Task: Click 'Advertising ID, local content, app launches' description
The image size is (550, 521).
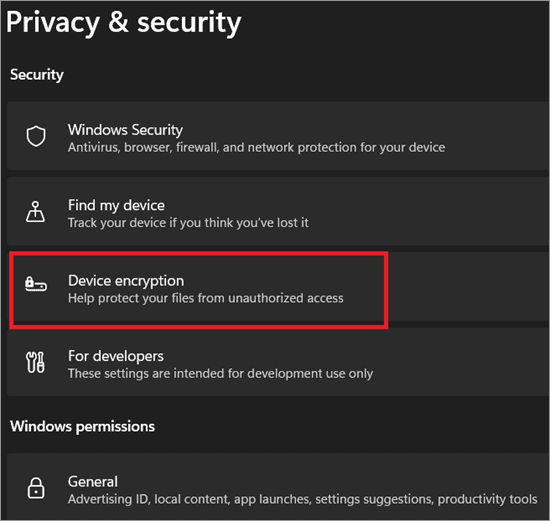Action: [x=302, y=499]
